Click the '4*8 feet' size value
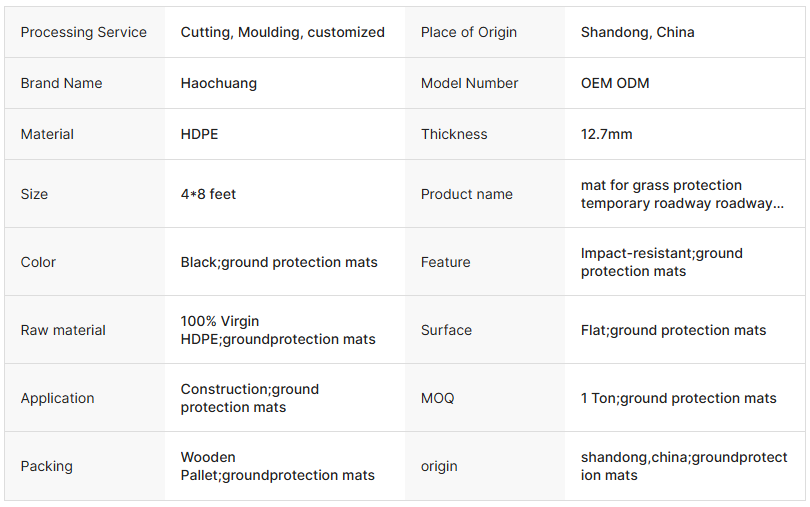The width and height of the screenshot is (810, 507). pyautogui.click(x=208, y=194)
